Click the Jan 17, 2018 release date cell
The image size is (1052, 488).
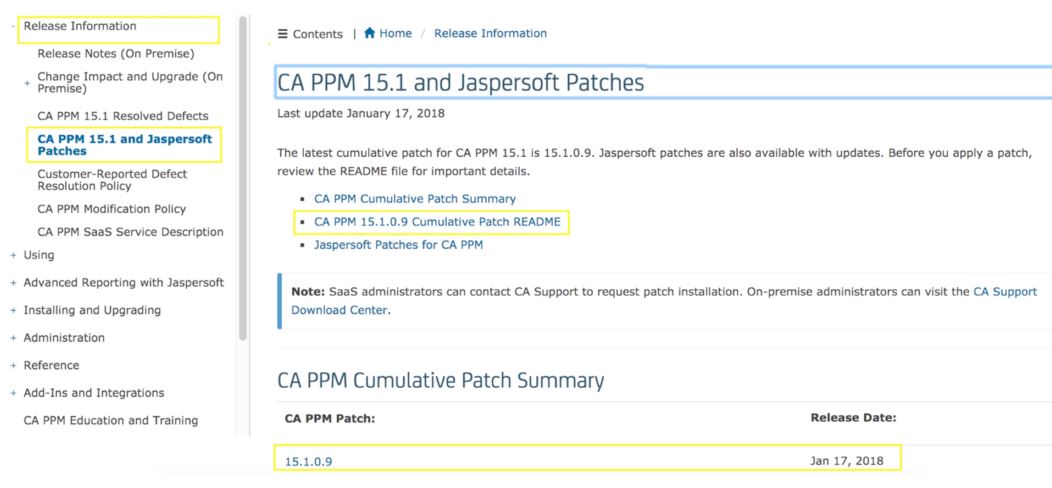point(847,461)
